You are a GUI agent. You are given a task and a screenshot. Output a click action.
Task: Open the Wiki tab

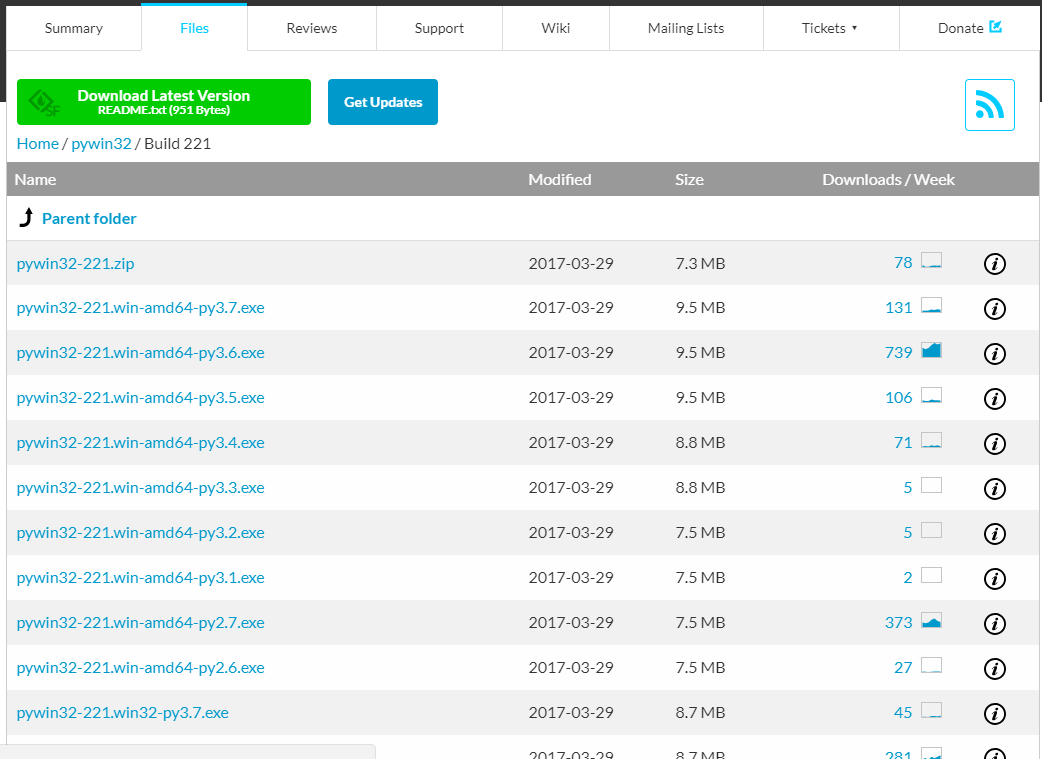click(556, 28)
